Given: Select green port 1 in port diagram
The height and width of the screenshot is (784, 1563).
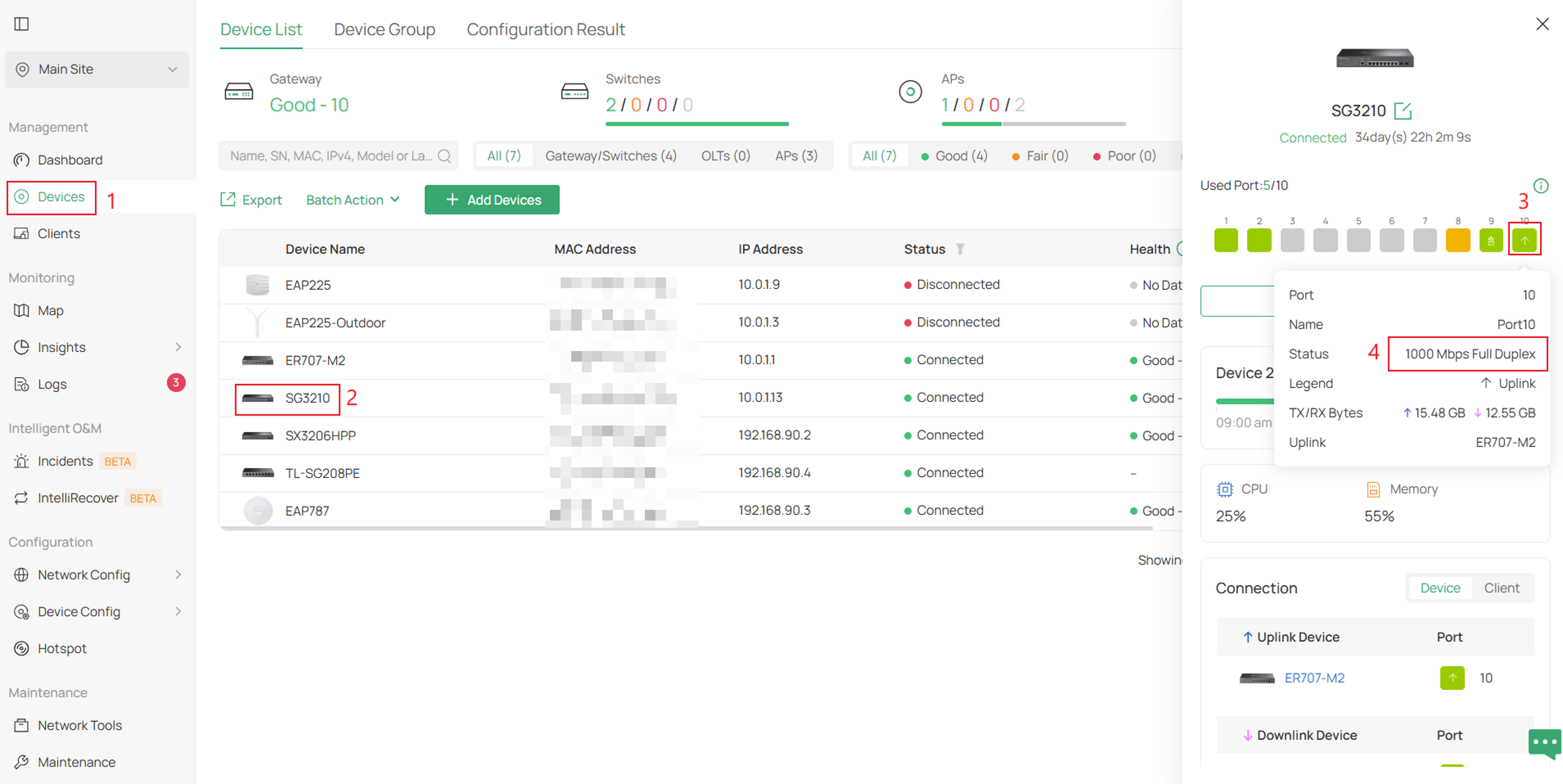Looking at the screenshot, I should (x=1226, y=240).
